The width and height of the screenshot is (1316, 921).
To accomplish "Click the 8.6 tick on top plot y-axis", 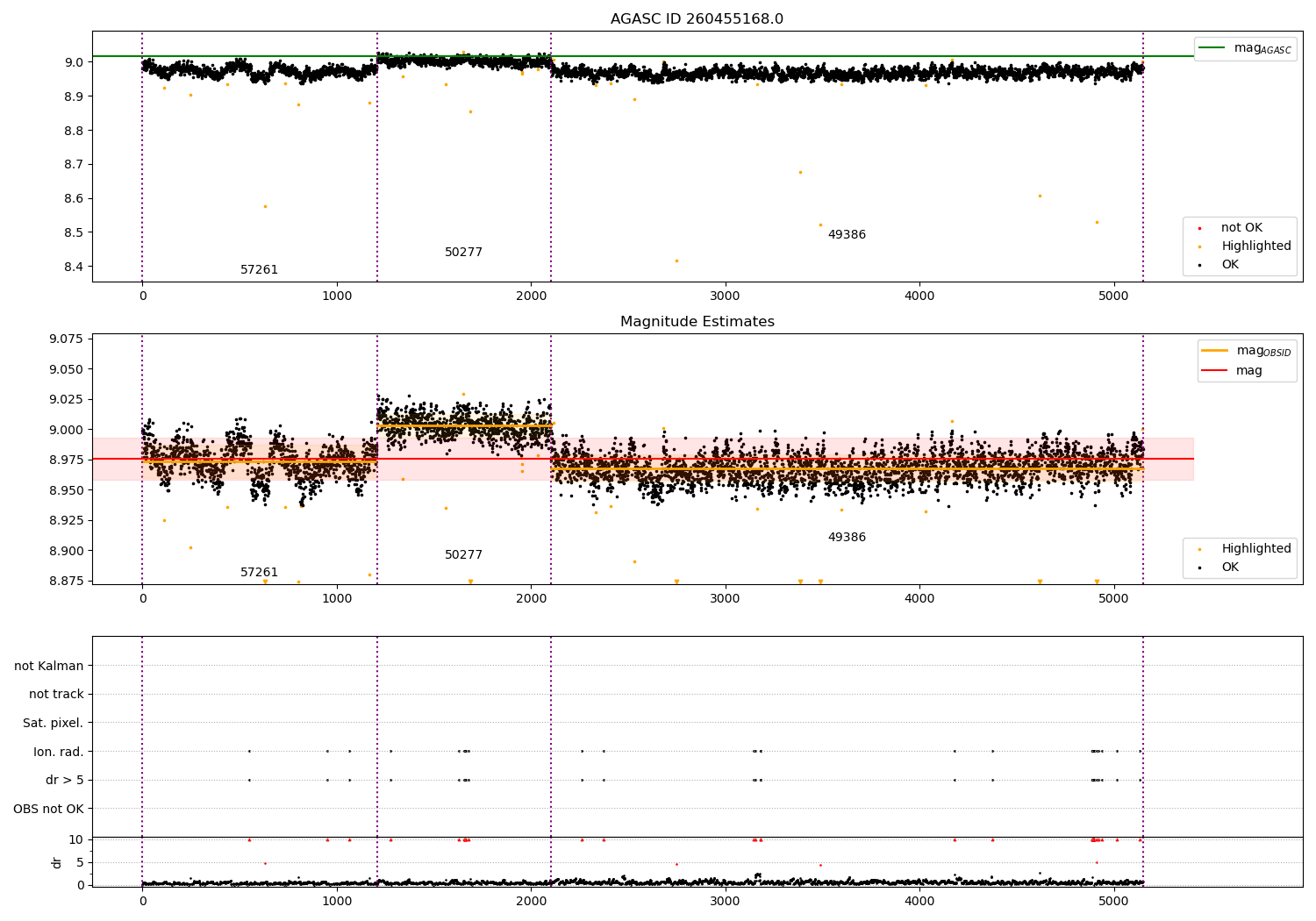I will (x=73, y=199).
